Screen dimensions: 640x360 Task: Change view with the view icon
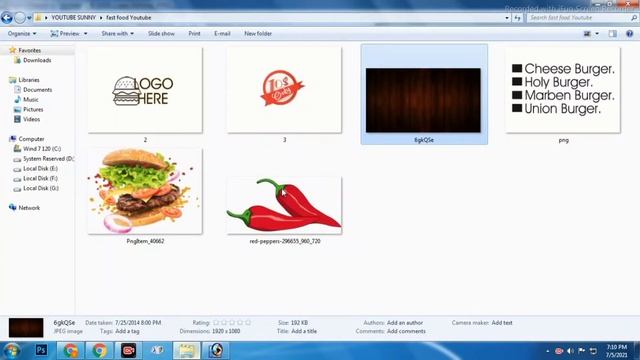tap(587, 33)
